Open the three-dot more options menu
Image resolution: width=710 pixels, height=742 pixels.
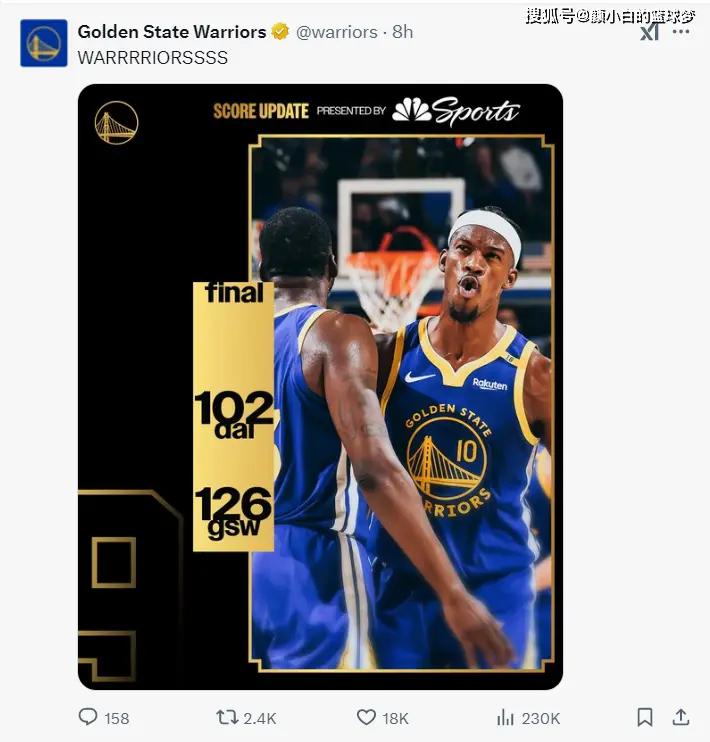[681, 32]
